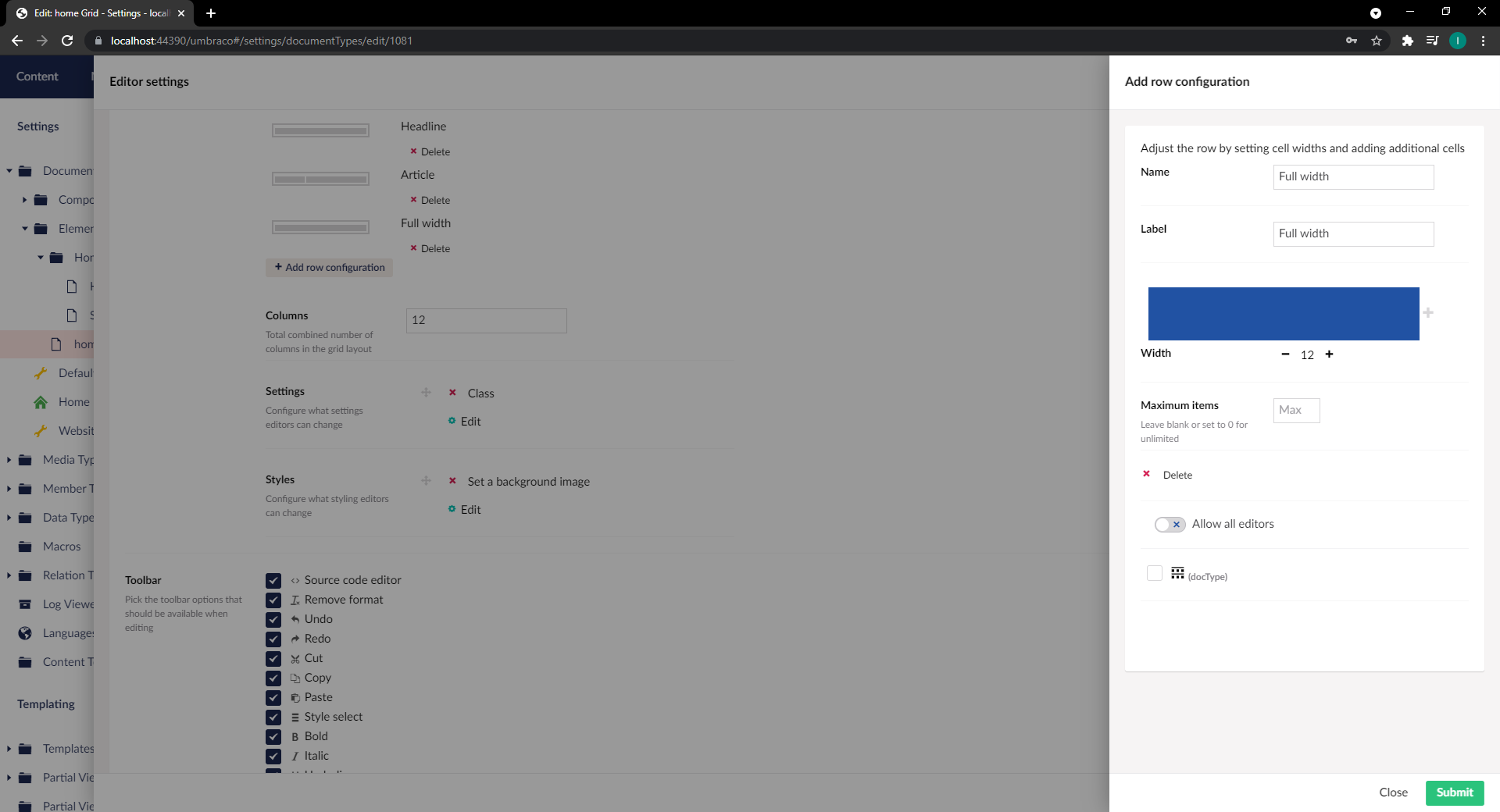Screen dimensions: 1500x812
Task: Uncheck Copy toolbar option
Action: pyautogui.click(x=273, y=678)
